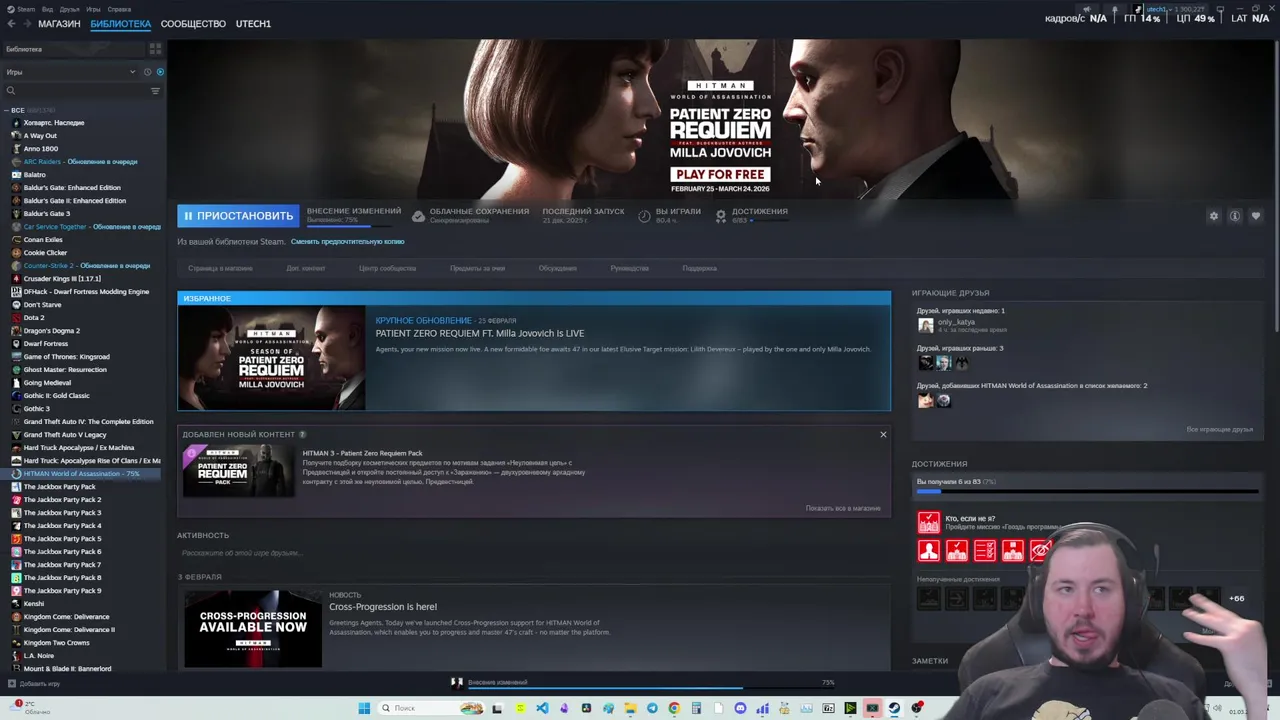The width and height of the screenshot is (1280, 720).
Task: Click the play time clock icon
Action: coord(644,216)
